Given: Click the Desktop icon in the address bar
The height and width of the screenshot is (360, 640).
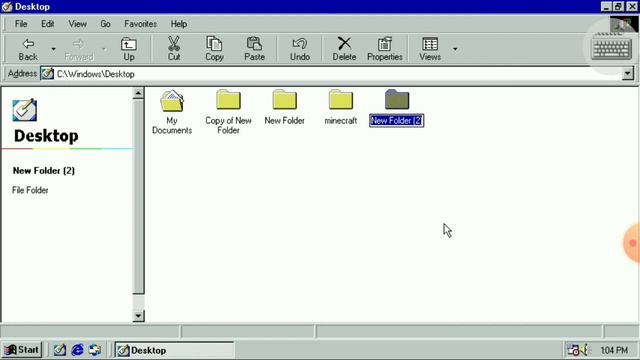Looking at the screenshot, I should [x=47, y=74].
